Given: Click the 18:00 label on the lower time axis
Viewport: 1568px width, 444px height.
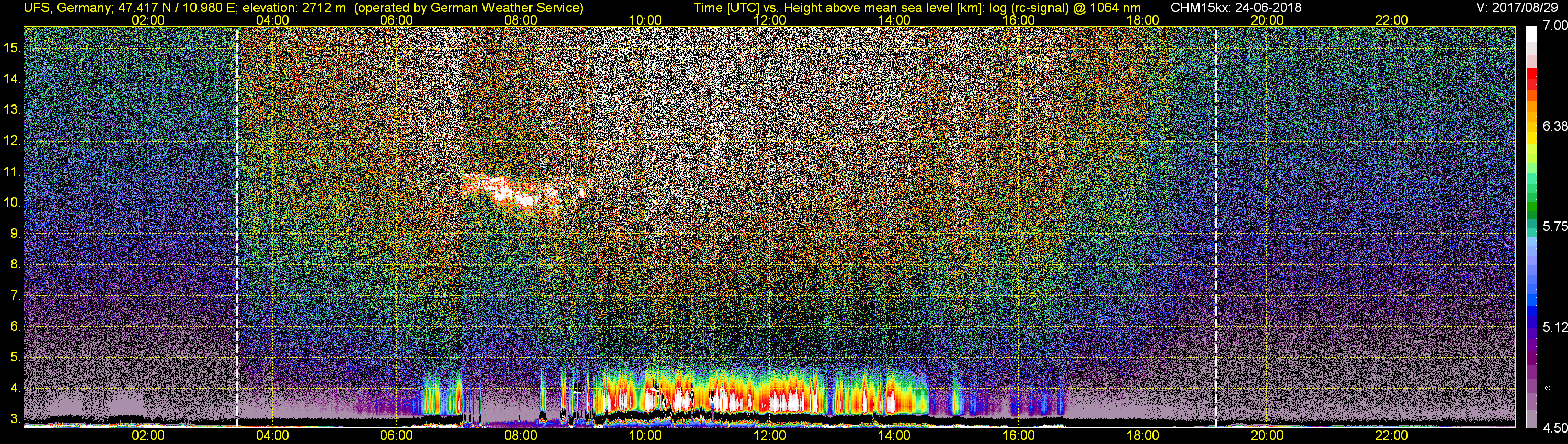Looking at the screenshot, I should pyautogui.click(x=1143, y=436).
